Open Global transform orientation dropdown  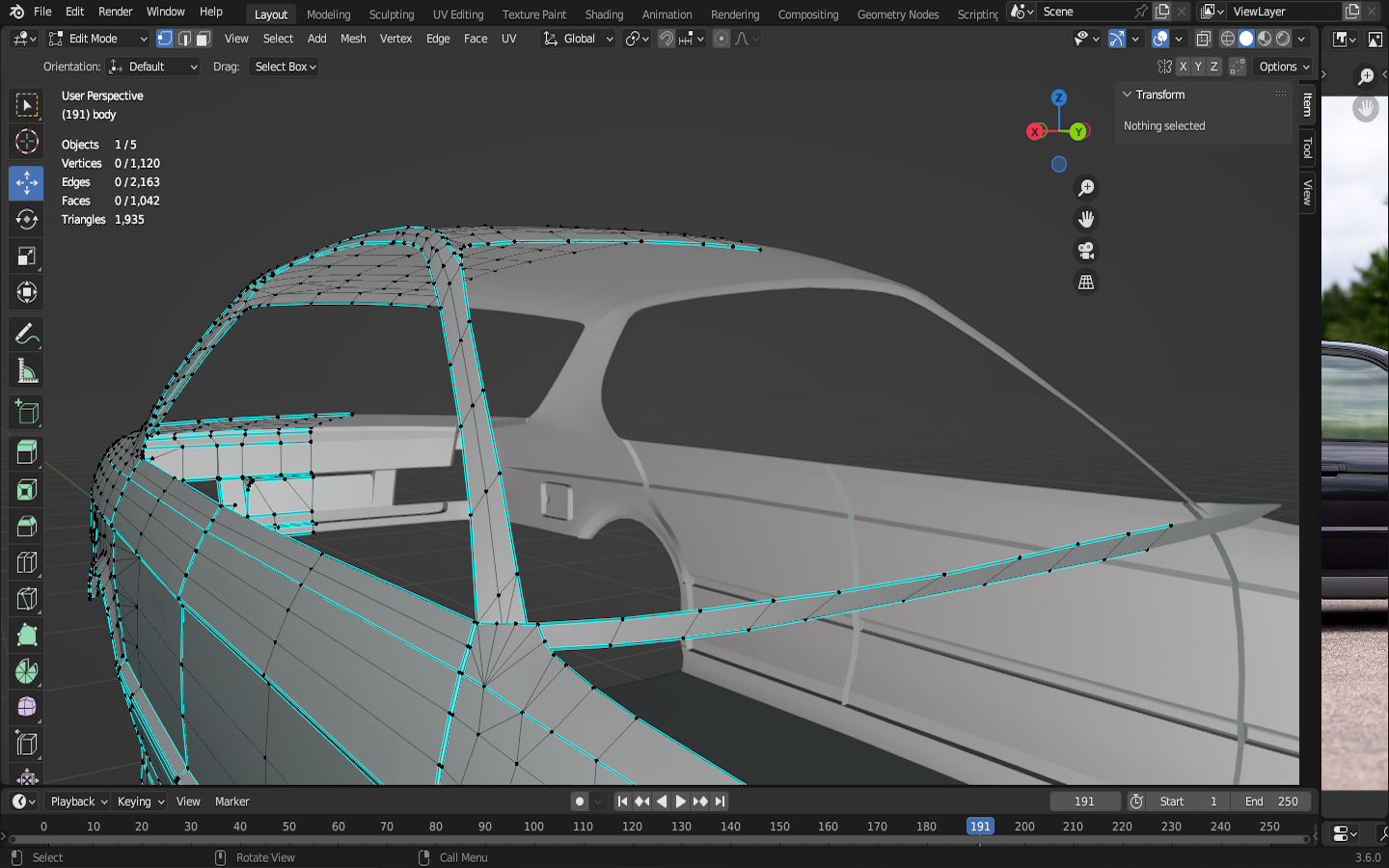[x=579, y=39]
